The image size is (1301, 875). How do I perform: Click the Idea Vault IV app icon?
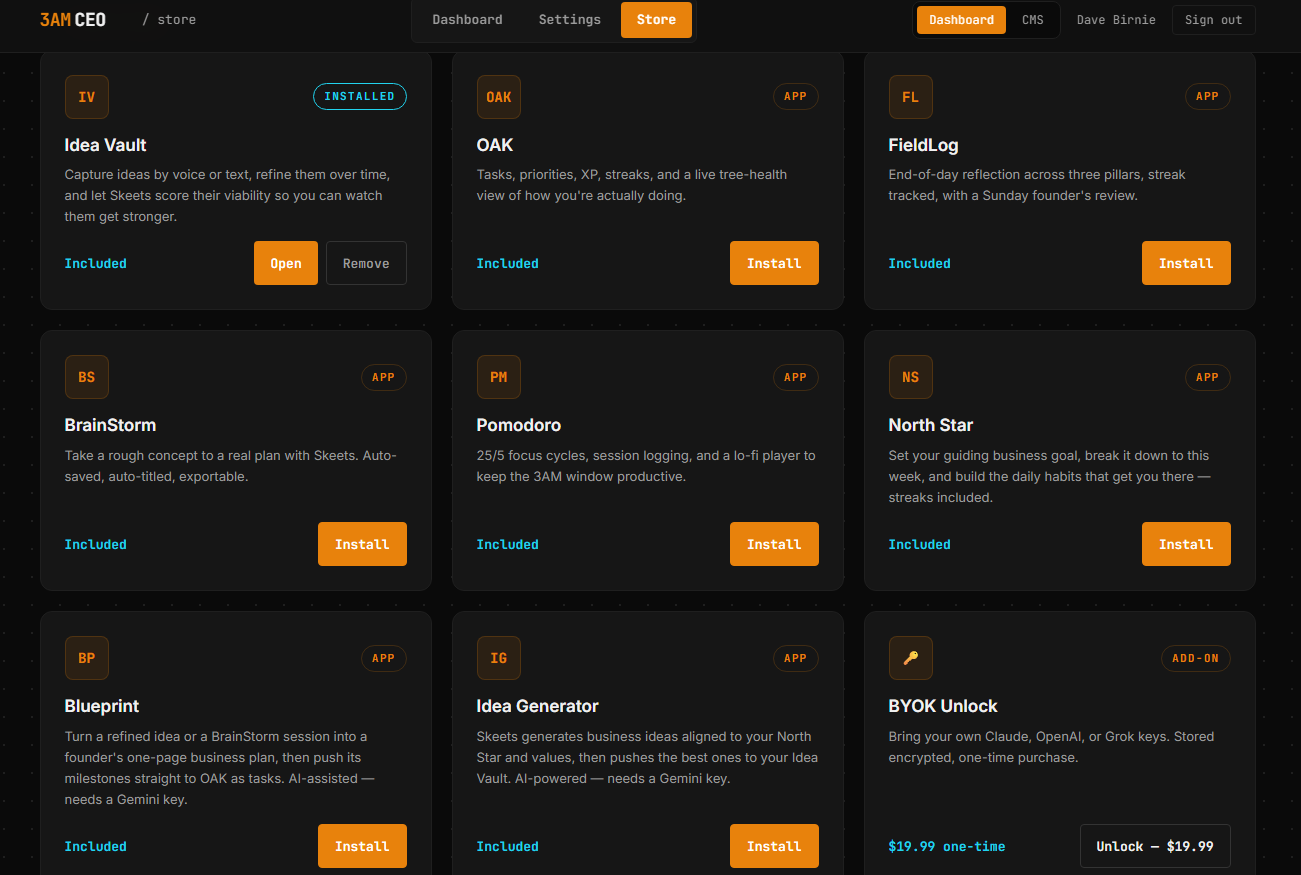[87, 97]
